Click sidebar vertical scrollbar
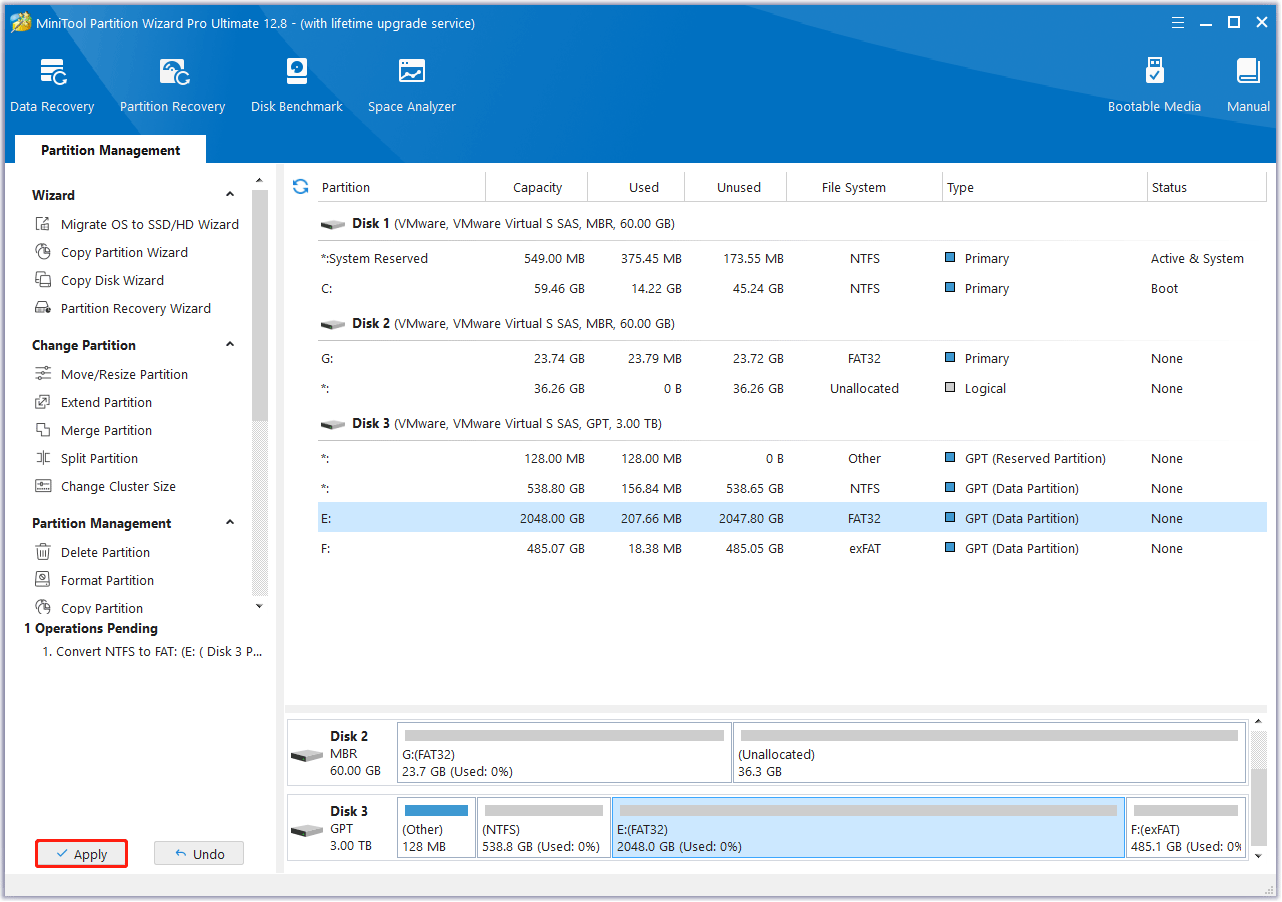 click(x=260, y=305)
